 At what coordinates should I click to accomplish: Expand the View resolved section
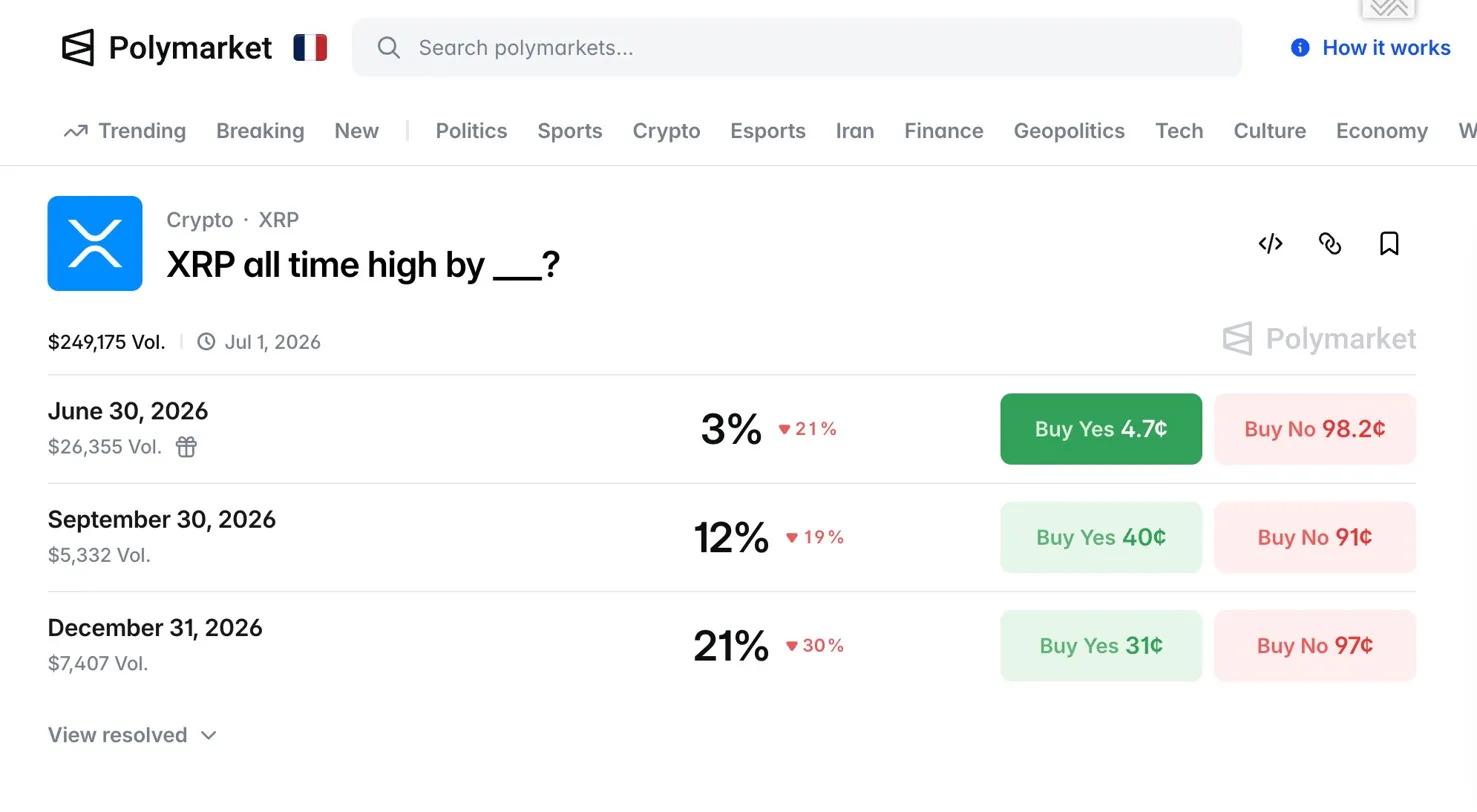pyautogui.click(x=132, y=735)
